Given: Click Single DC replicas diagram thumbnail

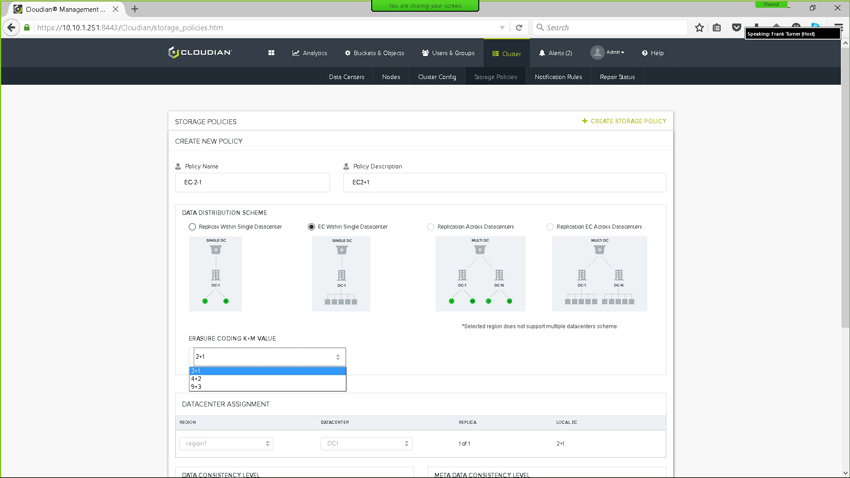Looking at the screenshot, I should (215, 274).
